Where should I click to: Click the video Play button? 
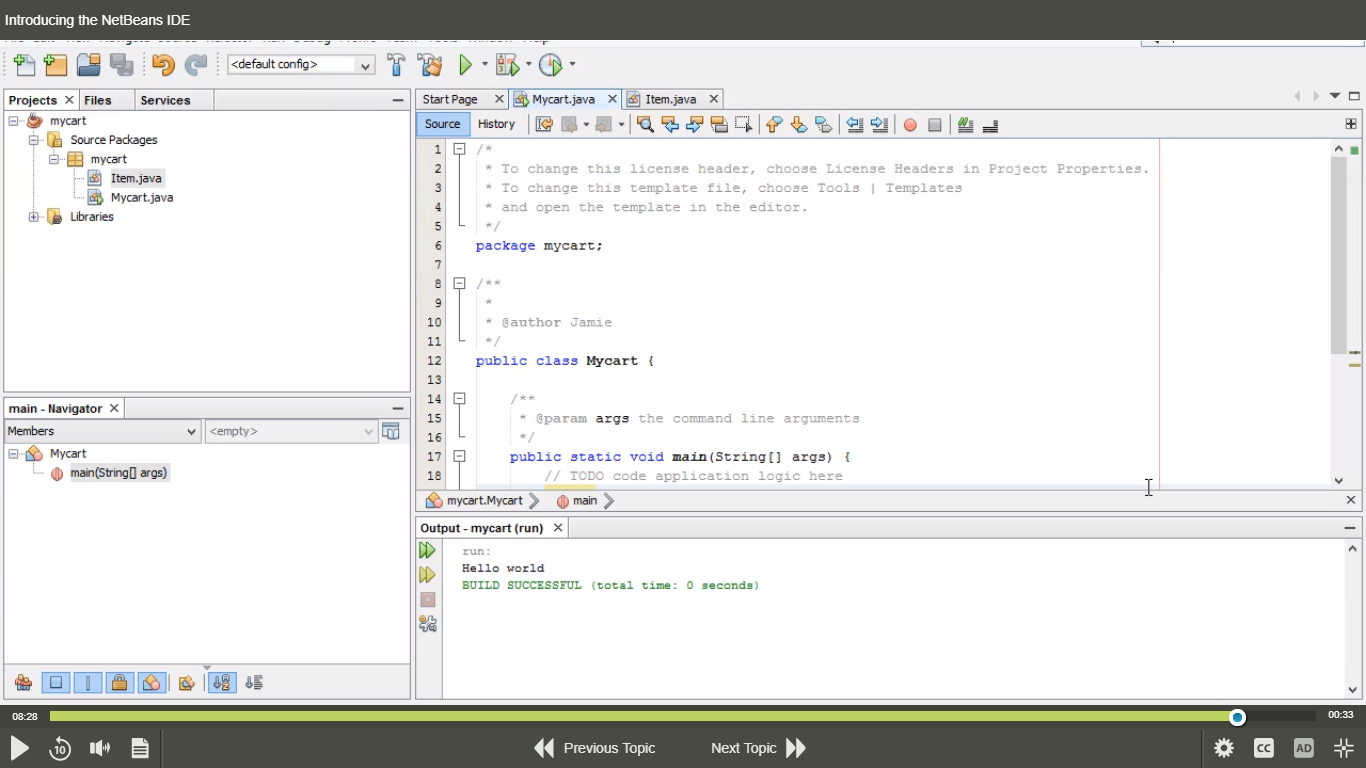(19, 748)
